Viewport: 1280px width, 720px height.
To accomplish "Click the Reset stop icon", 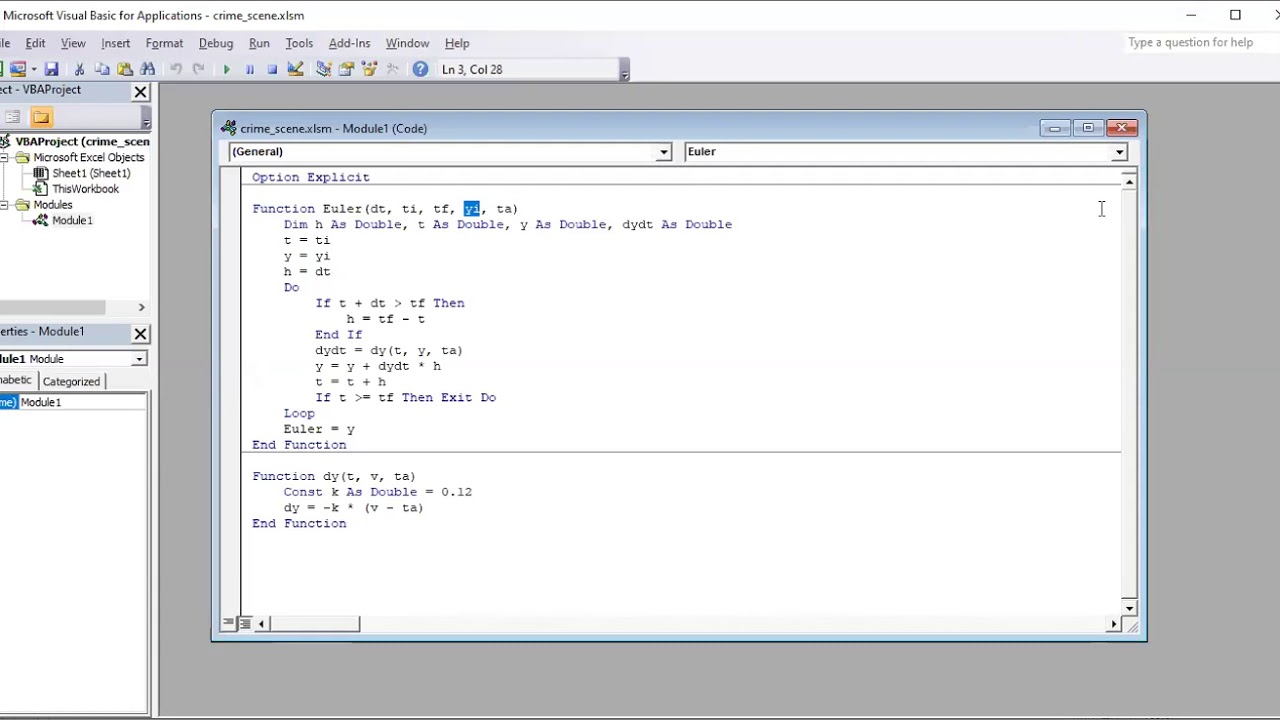I will click(x=272, y=69).
